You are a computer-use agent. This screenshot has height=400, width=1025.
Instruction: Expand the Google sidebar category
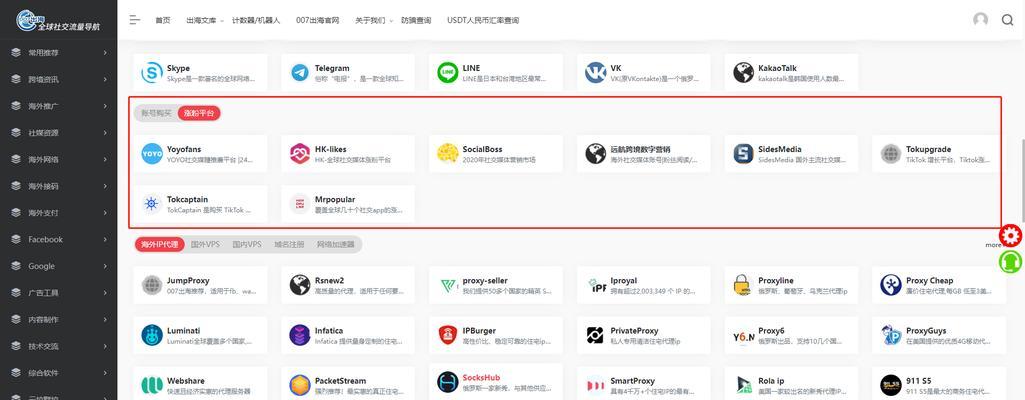(59, 267)
